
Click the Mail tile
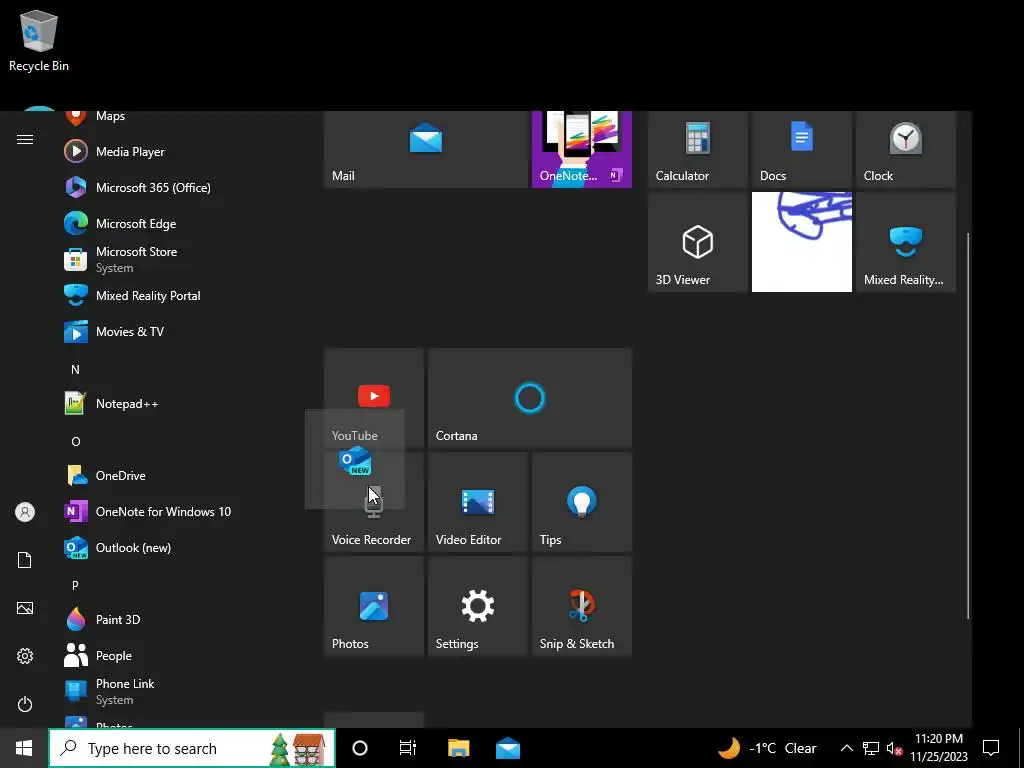pyautogui.click(x=426, y=150)
